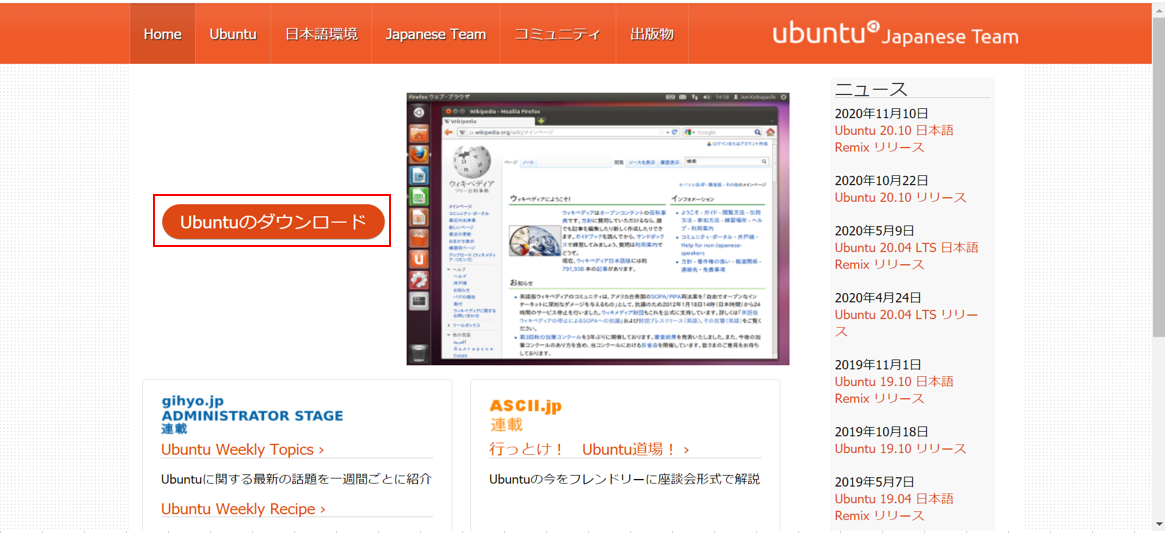
Task: Open the Ubuntu 19.10 リリース news link
Action: coord(900,448)
